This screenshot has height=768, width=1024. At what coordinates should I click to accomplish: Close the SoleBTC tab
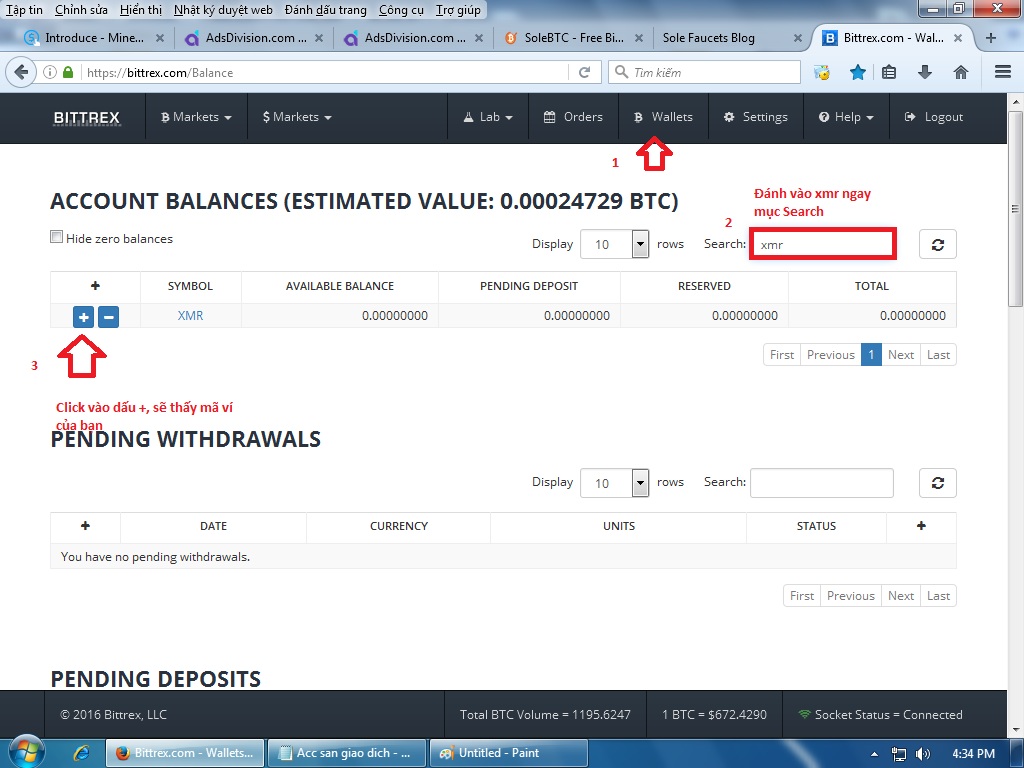point(639,38)
